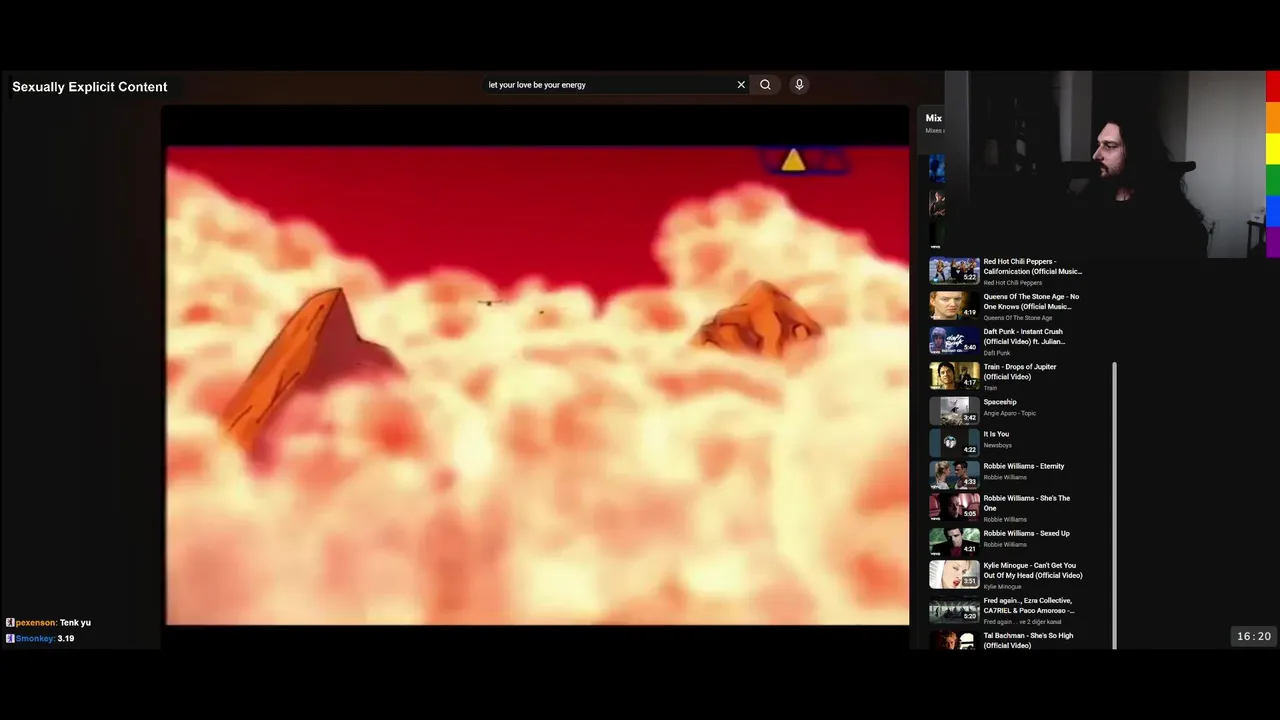Open 'Angie Aparo - Topic' channel name
1280x720 pixels.
point(1010,413)
